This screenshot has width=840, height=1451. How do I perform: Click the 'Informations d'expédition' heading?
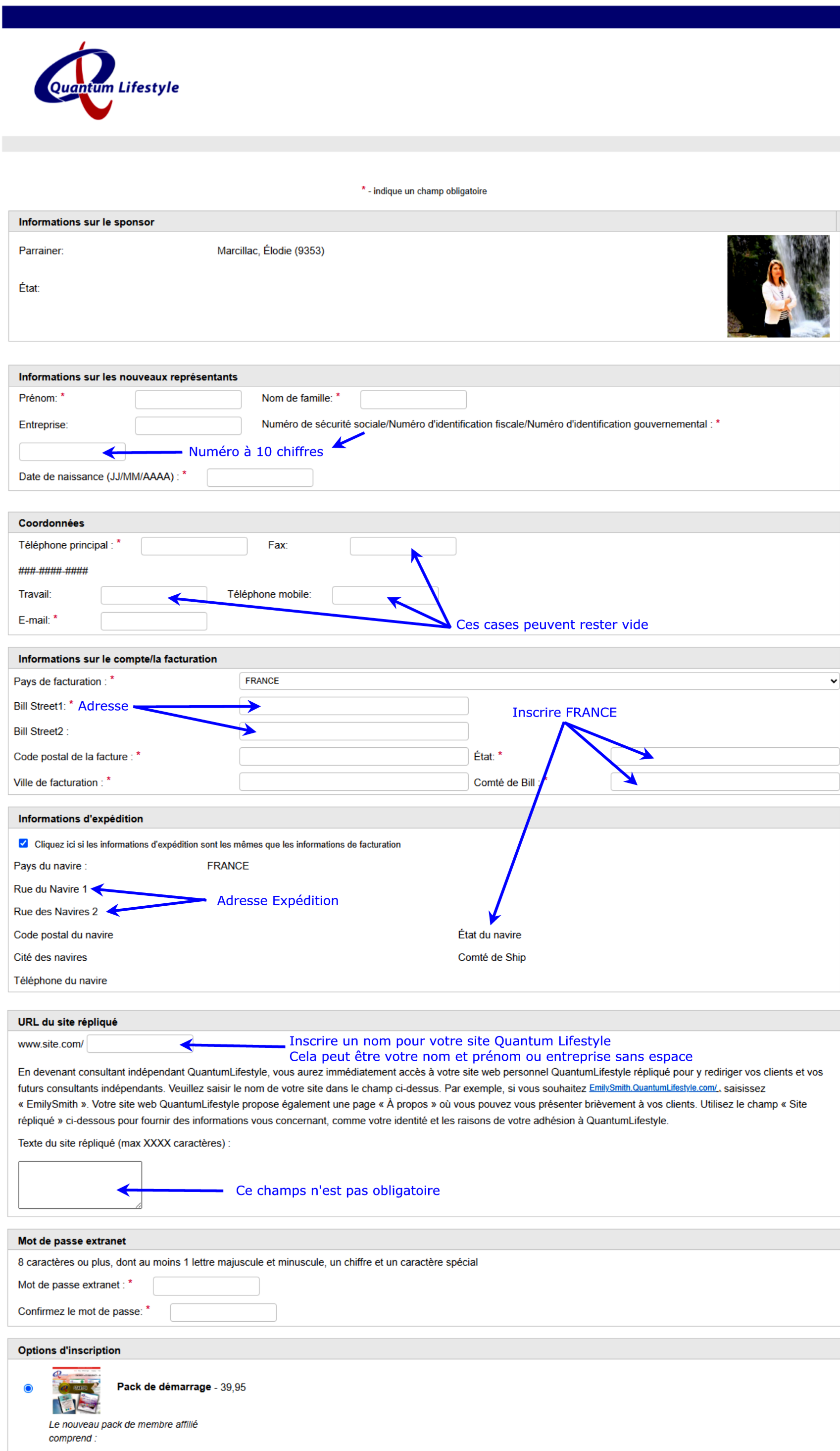click(x=81, y=818)
